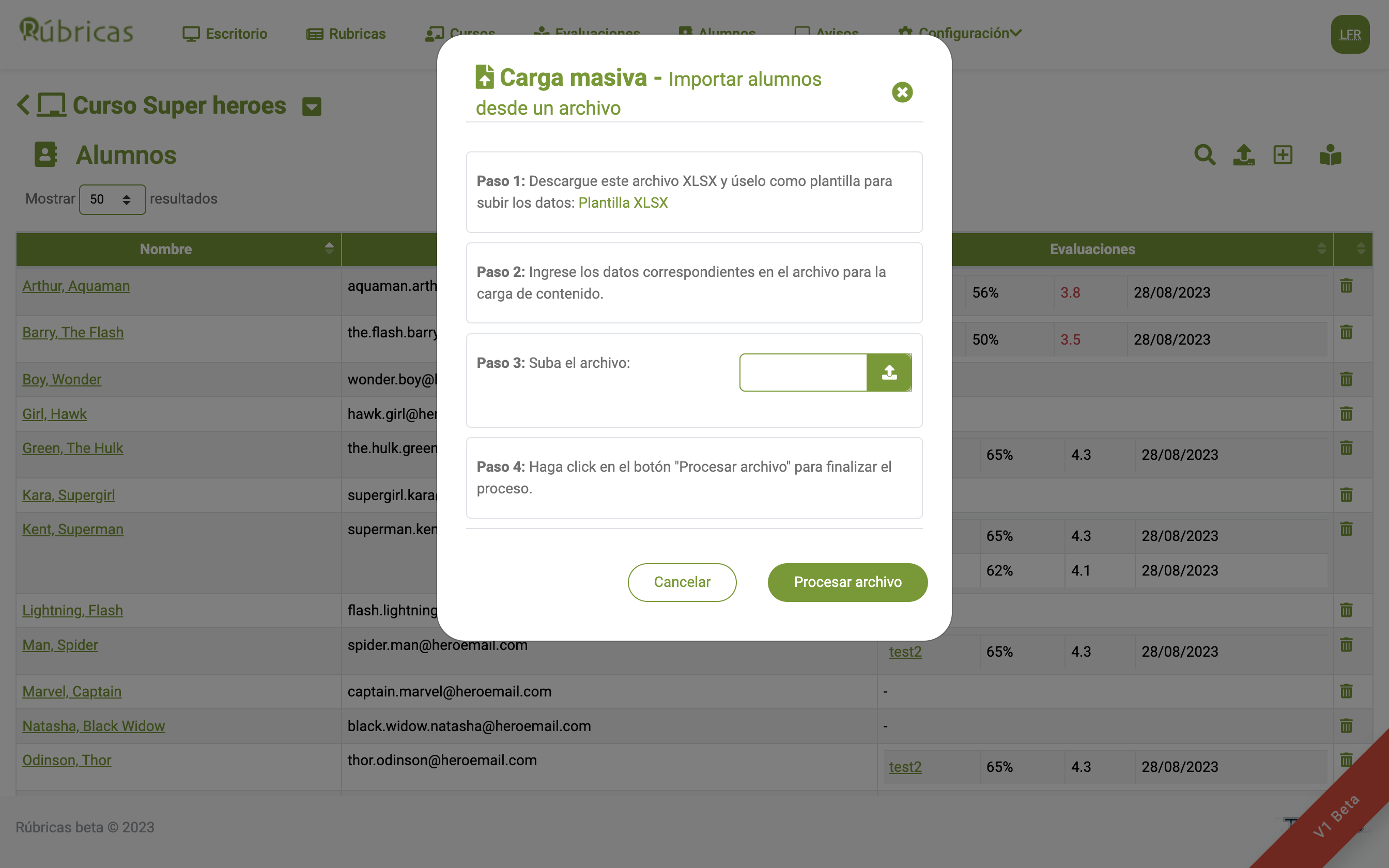Open the LFR user avatar

1349,35
